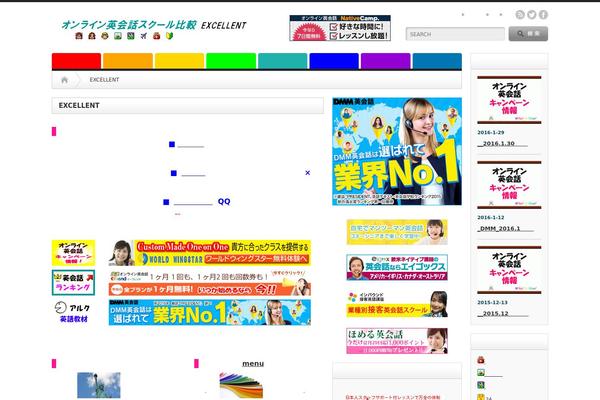
Task: Open the QQ link in content
Action: click(x=224, y=201)
